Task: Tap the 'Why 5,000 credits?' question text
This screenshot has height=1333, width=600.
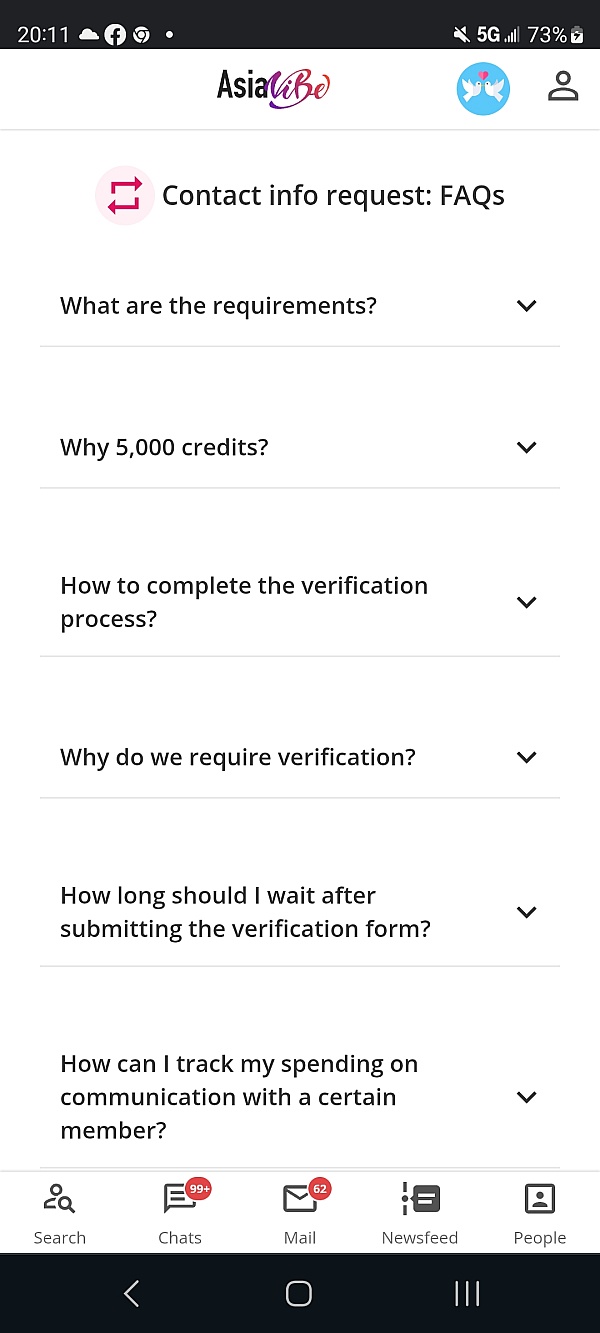Action: click(x=165, y=447)
